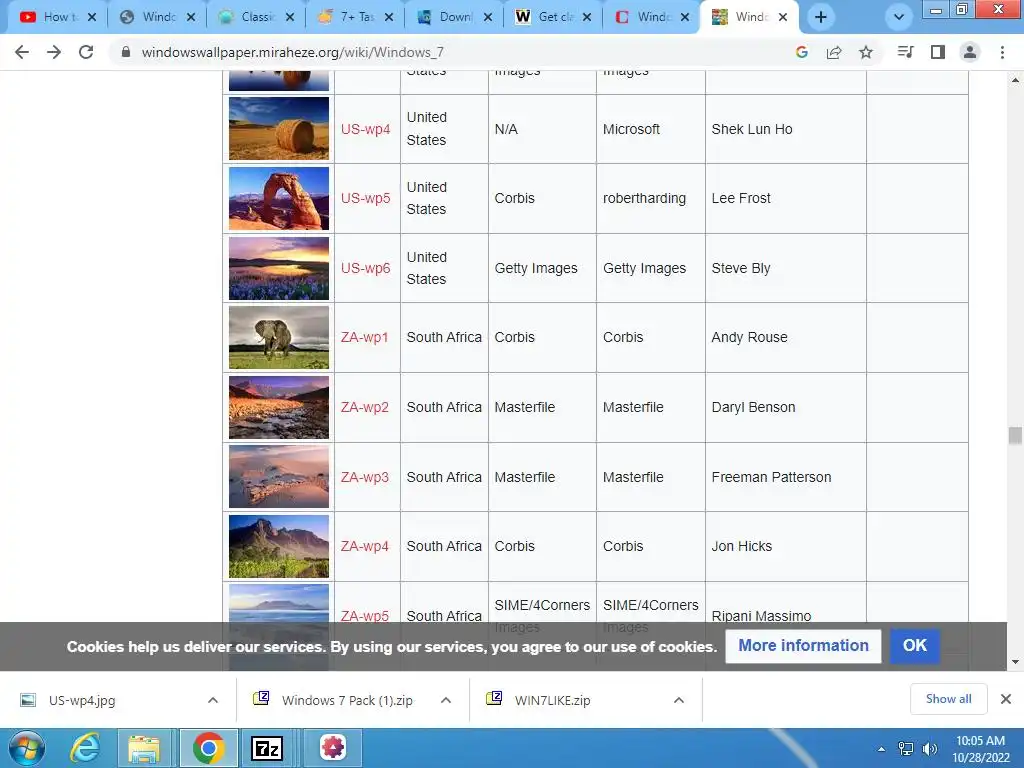Click the page vertical scrollbar thumb
The height and width of the screenshot is (768, 1024).
1015,436
